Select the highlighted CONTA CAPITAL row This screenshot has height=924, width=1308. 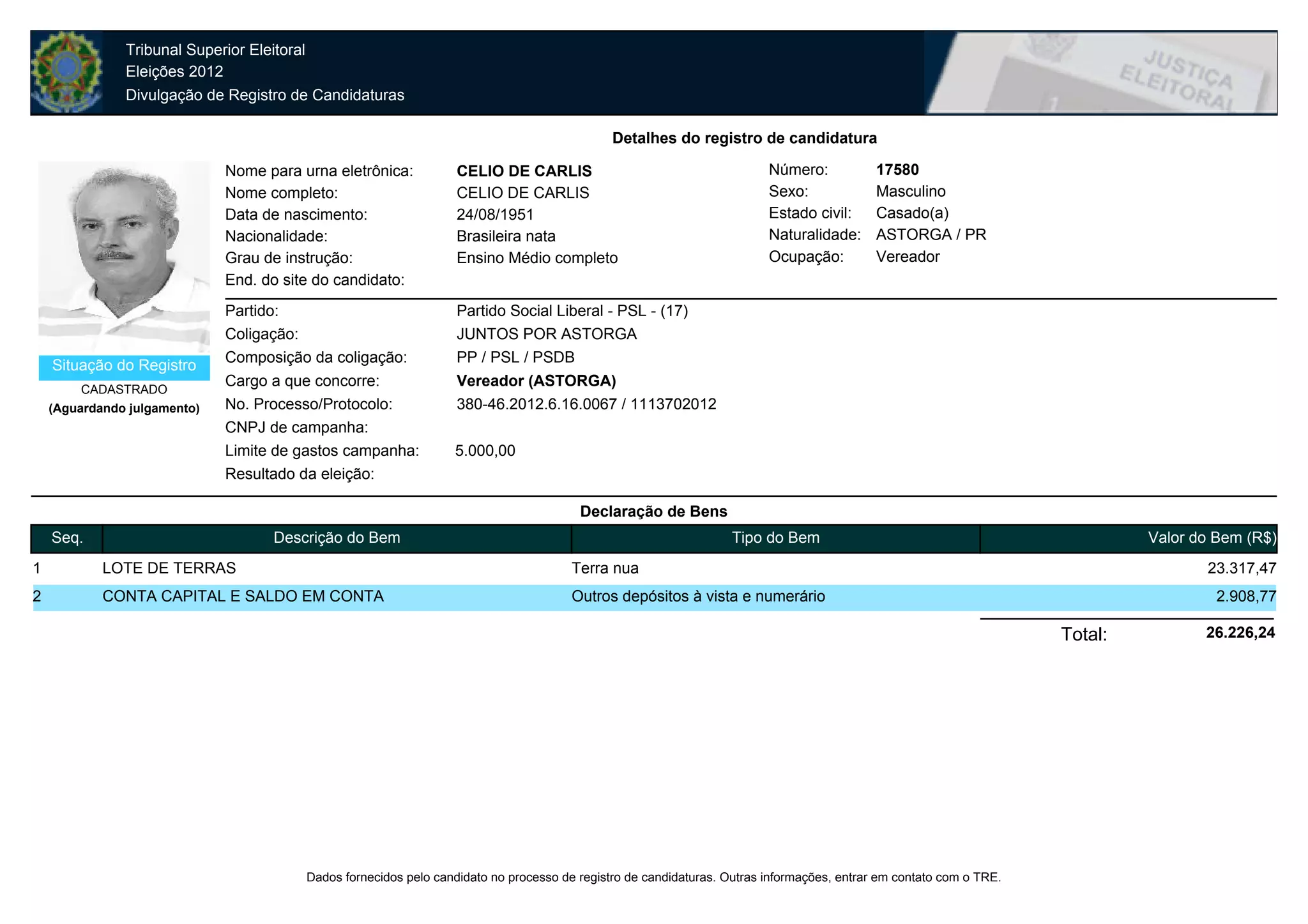(243, 596)
